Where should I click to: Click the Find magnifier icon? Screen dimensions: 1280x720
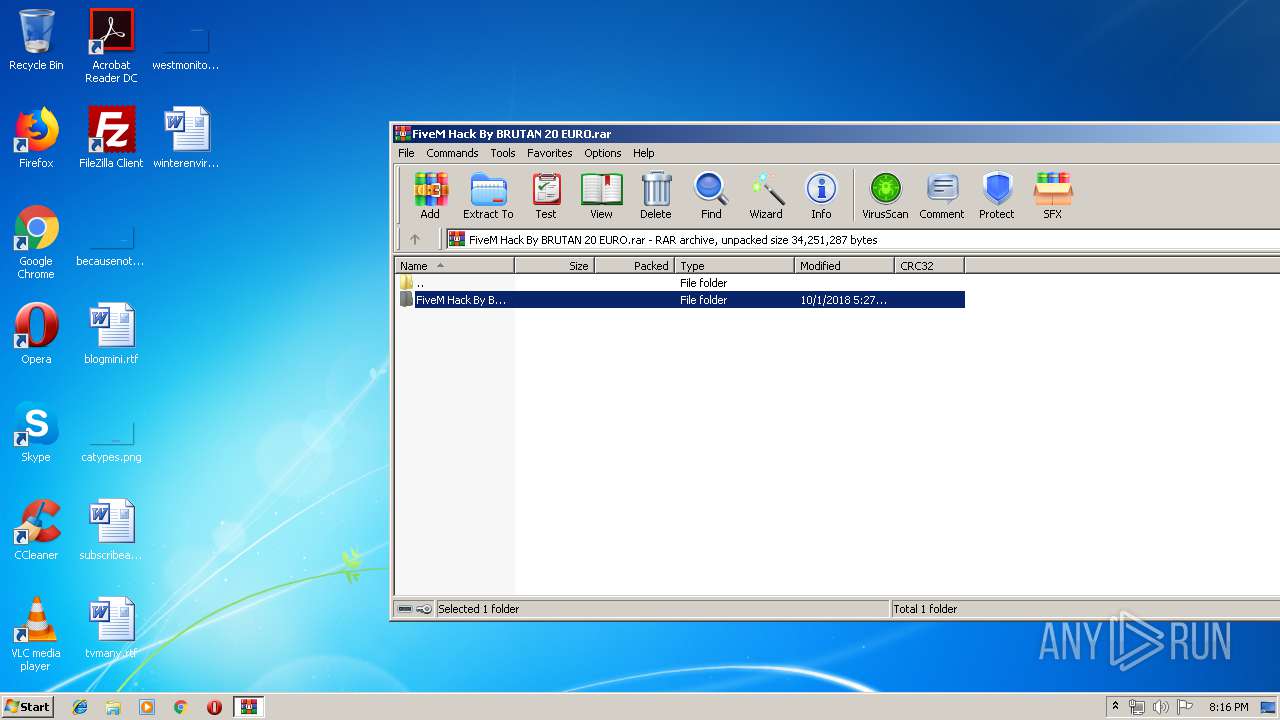[711, 195]
